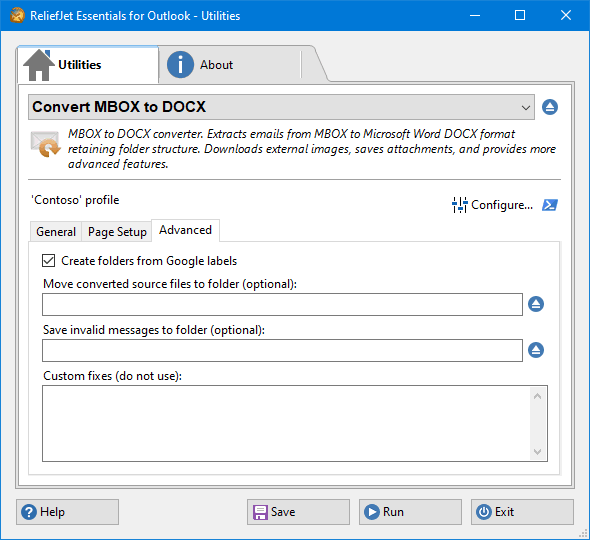Click the Custom fixes scrollbar down arrow
590x540 pixels.
(x=537, y=452)
